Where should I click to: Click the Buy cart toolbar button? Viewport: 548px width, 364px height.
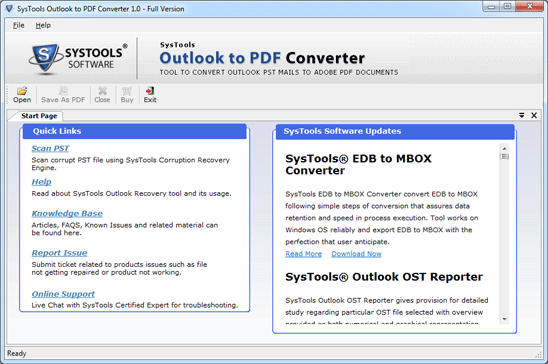(127, 95)
